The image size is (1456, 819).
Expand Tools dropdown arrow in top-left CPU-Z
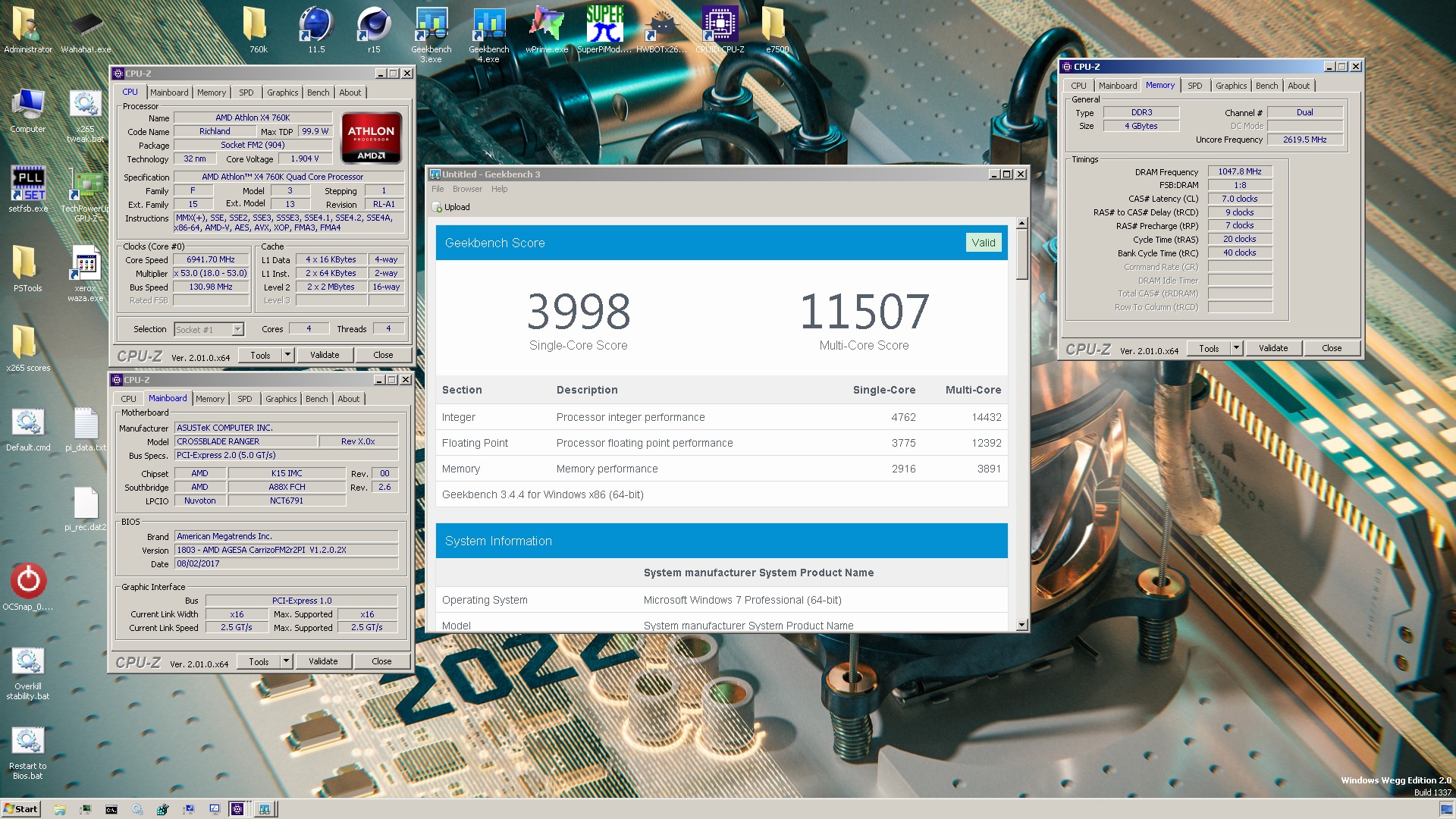287,355
